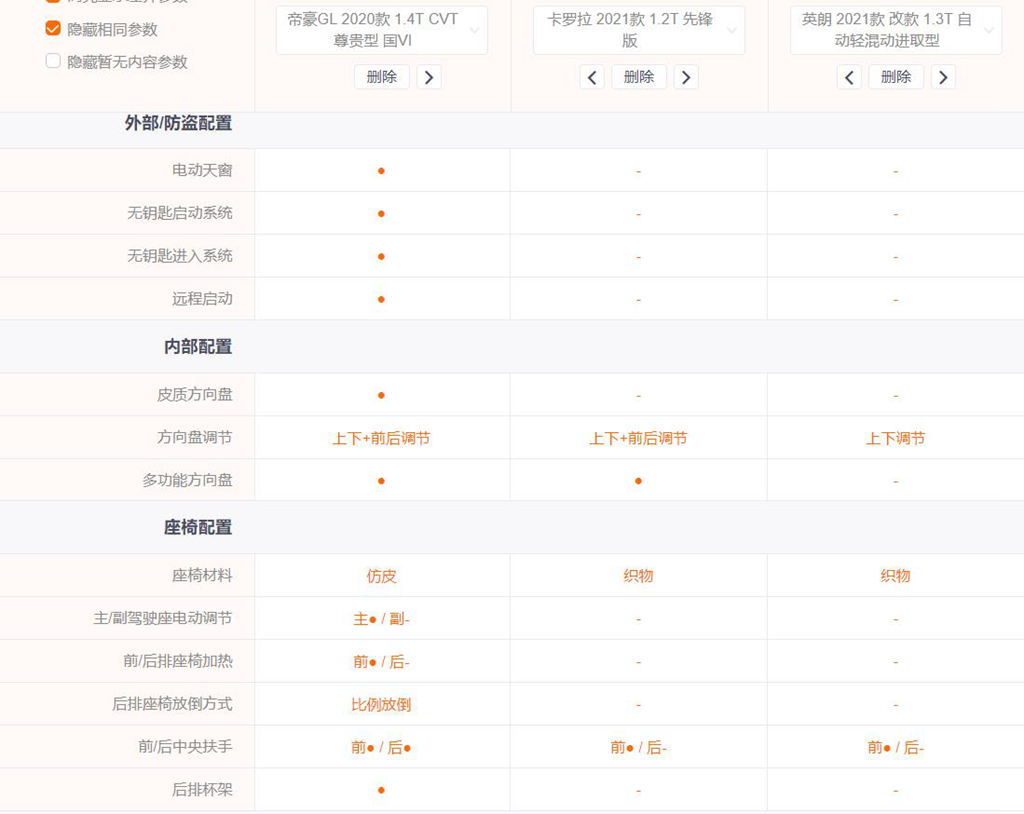Open the 英朗 2021款 model dropdown
The image size is (1024, 814).
895,30
